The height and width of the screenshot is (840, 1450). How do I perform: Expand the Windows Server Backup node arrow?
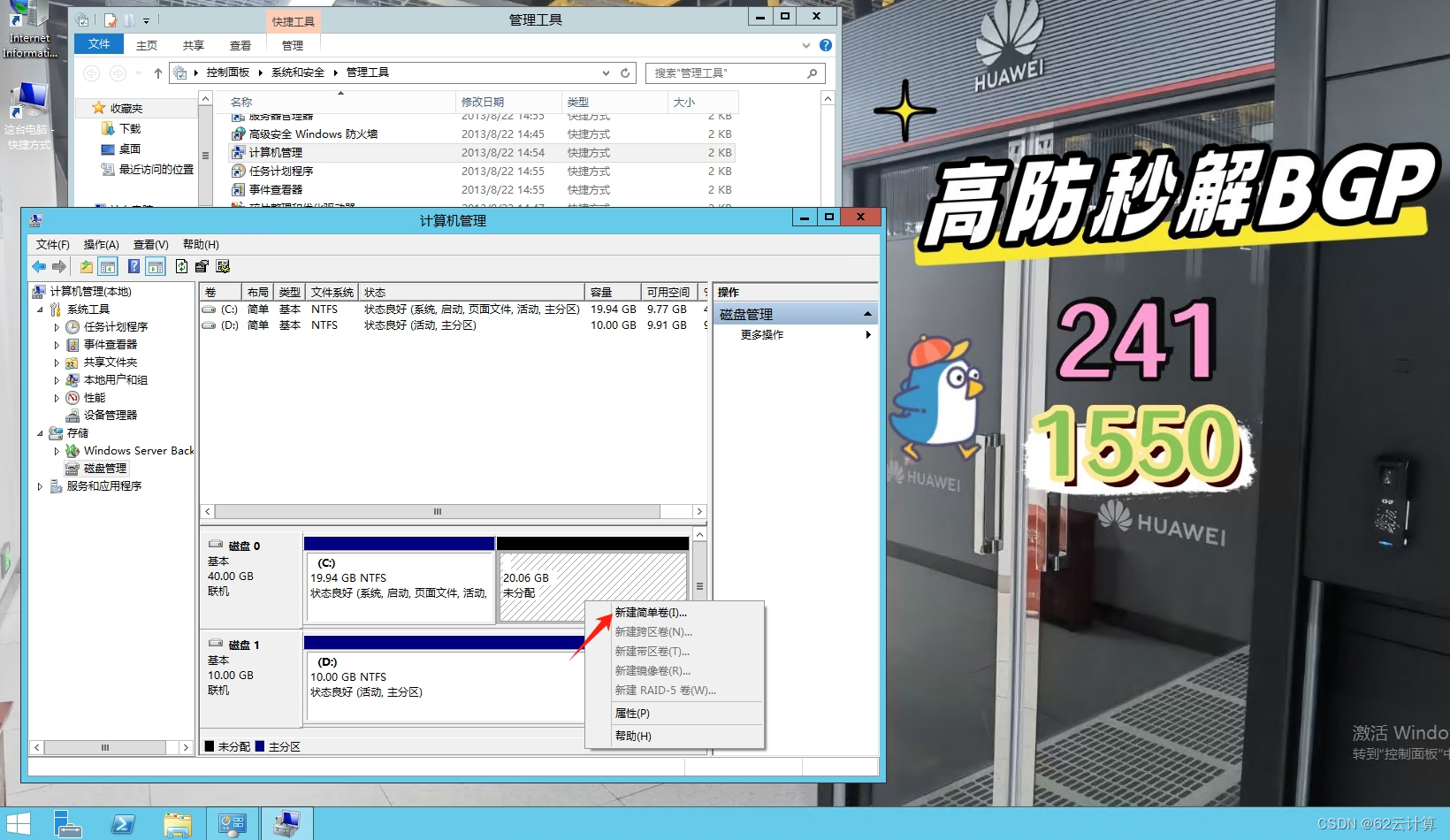(x=57, y=451)
